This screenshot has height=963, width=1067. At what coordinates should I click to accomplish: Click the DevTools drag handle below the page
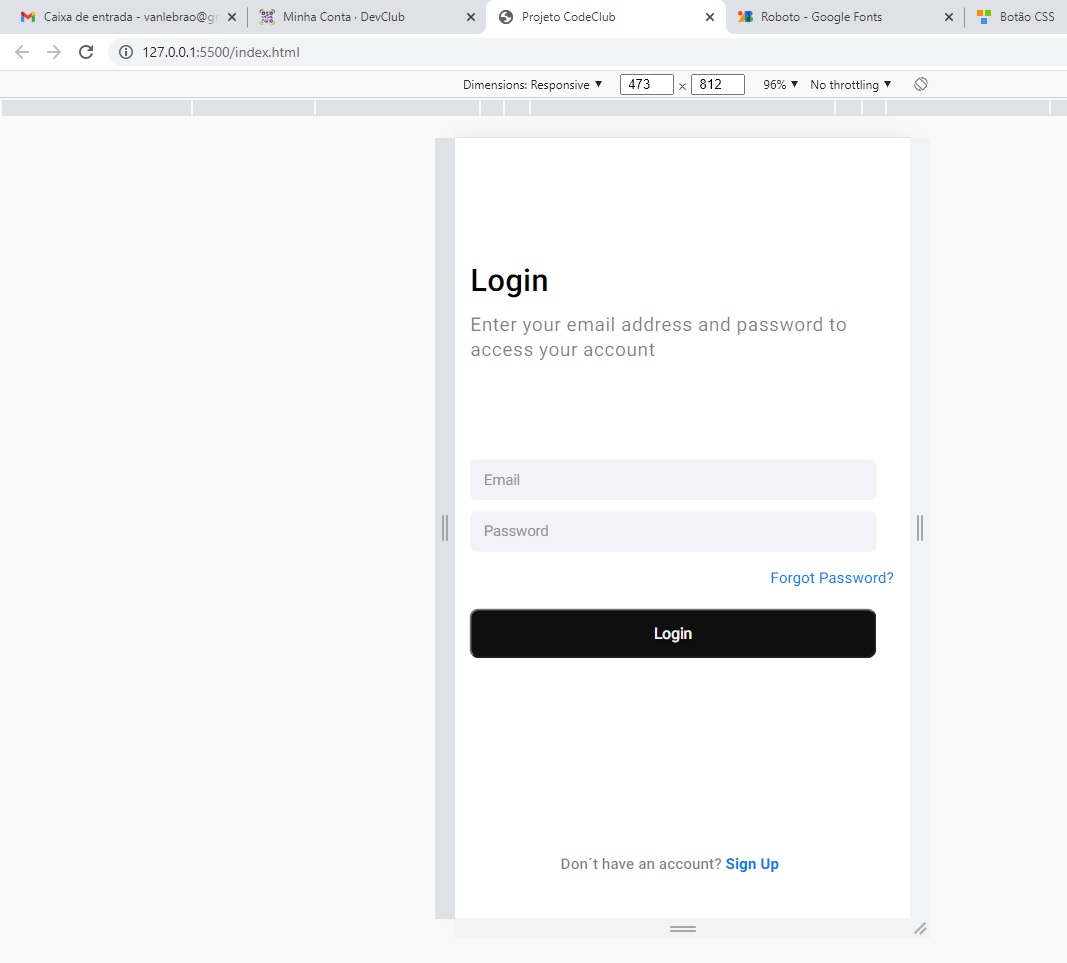[683, 928]
